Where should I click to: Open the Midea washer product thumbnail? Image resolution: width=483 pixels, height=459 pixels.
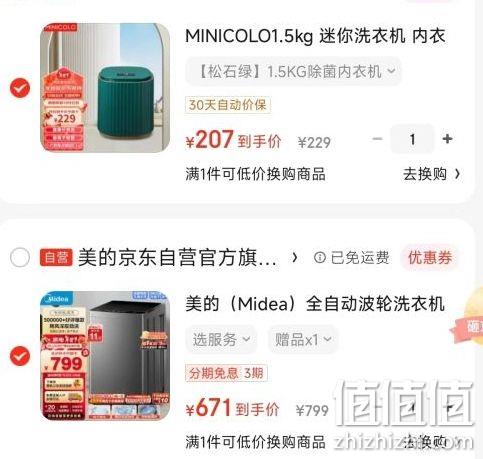(105, 356)
